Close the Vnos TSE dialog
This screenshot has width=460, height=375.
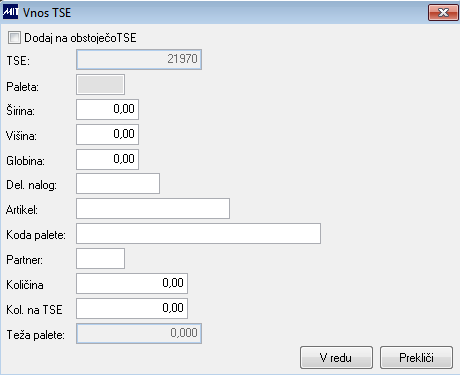443,13
